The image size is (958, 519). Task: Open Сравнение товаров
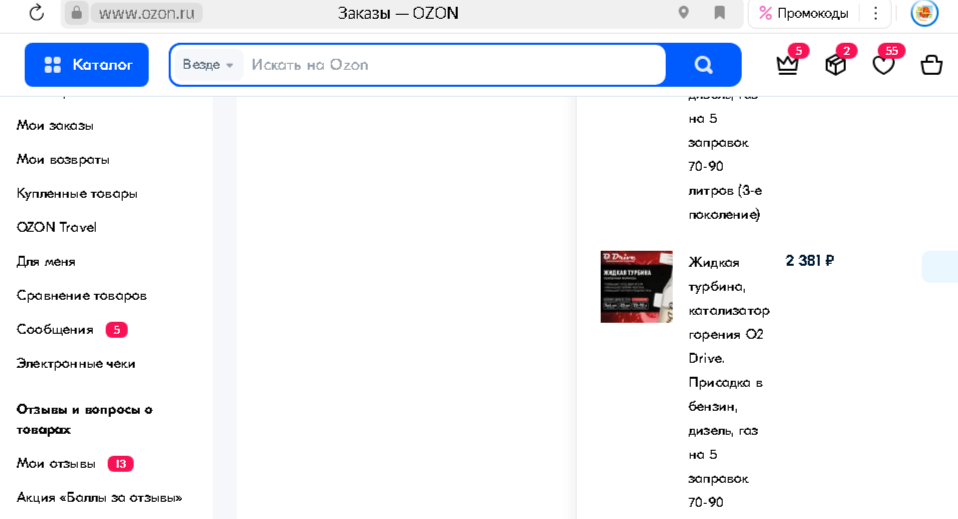pyautogui.click(x=81, y=296)
